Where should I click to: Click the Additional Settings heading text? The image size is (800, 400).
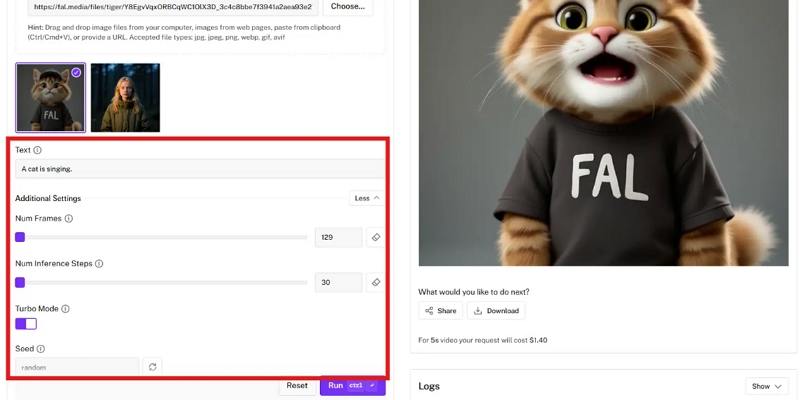48,198
